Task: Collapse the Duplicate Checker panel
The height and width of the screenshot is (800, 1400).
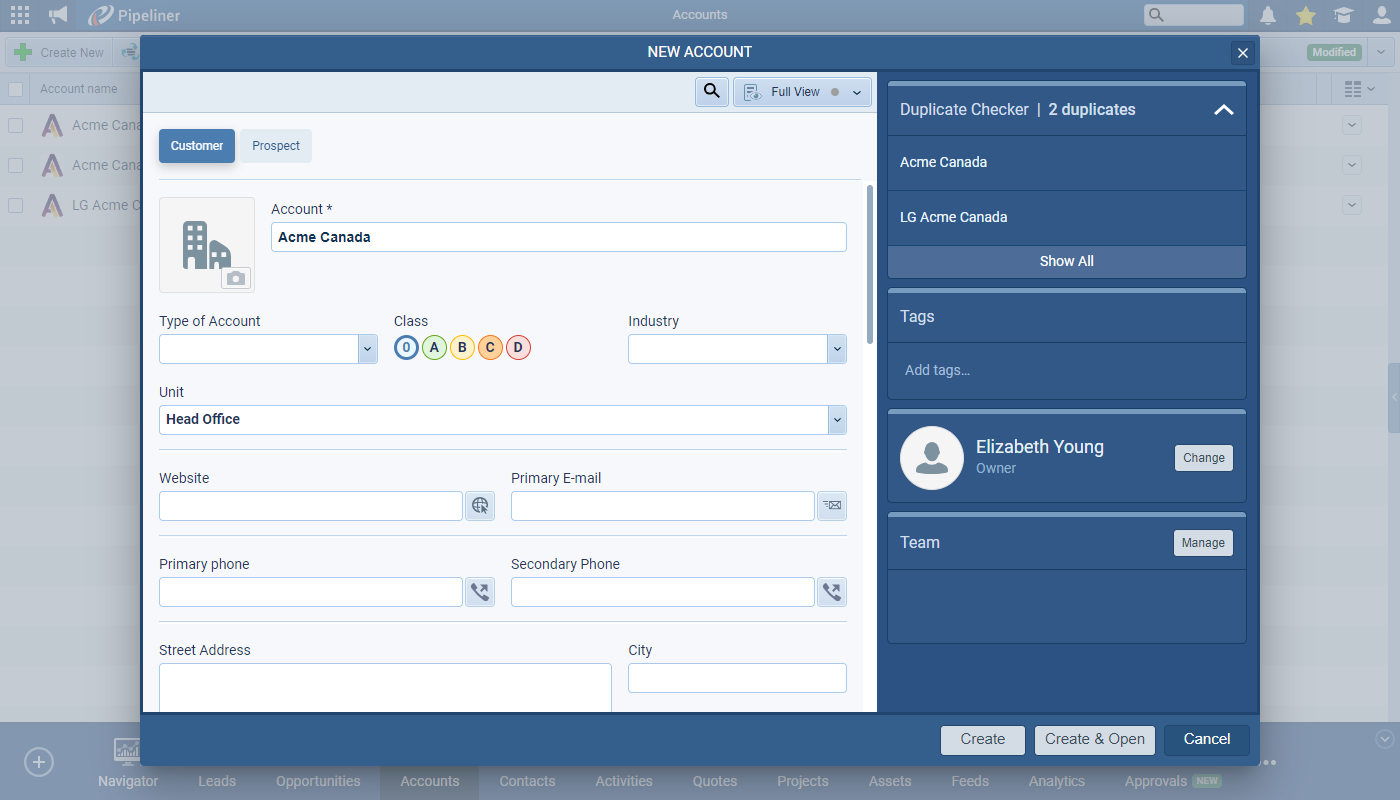Action: 1223,110
